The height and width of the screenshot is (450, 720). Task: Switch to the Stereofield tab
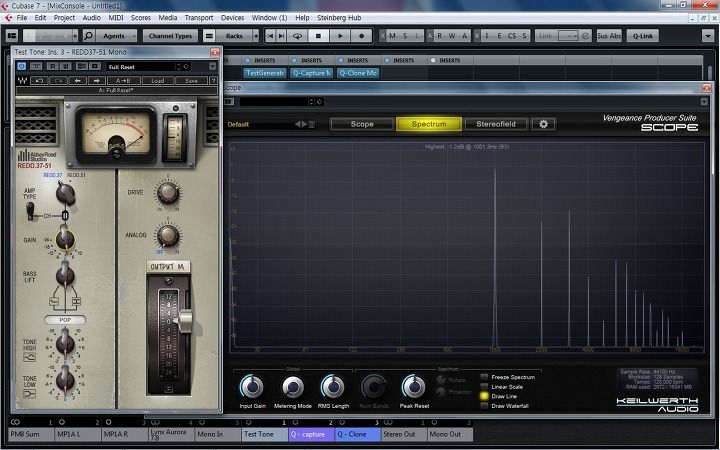click(496, 124)
